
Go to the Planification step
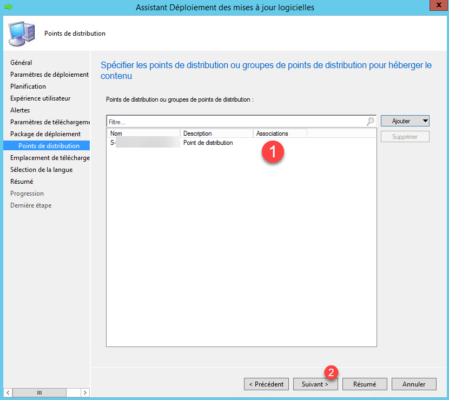pos(28,86)
